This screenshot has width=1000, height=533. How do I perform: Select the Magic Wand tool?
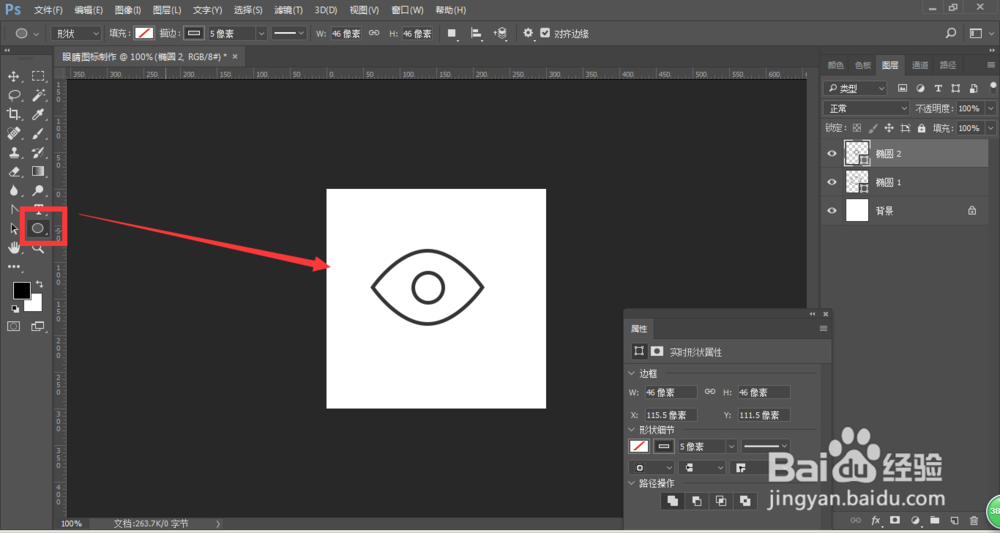(x=38, y=96)
